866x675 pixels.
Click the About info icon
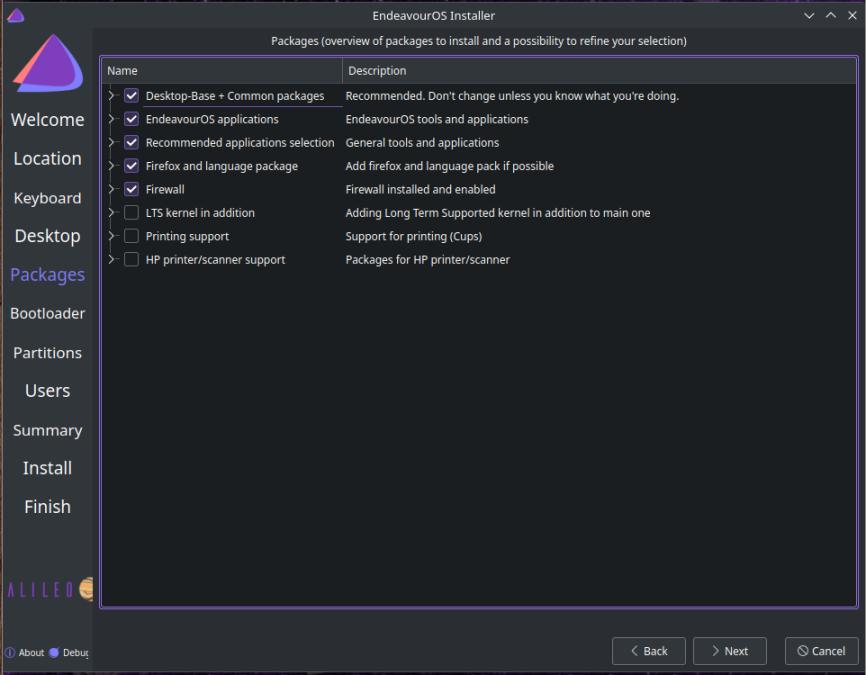pyautogui.click(x=10, y=652)
